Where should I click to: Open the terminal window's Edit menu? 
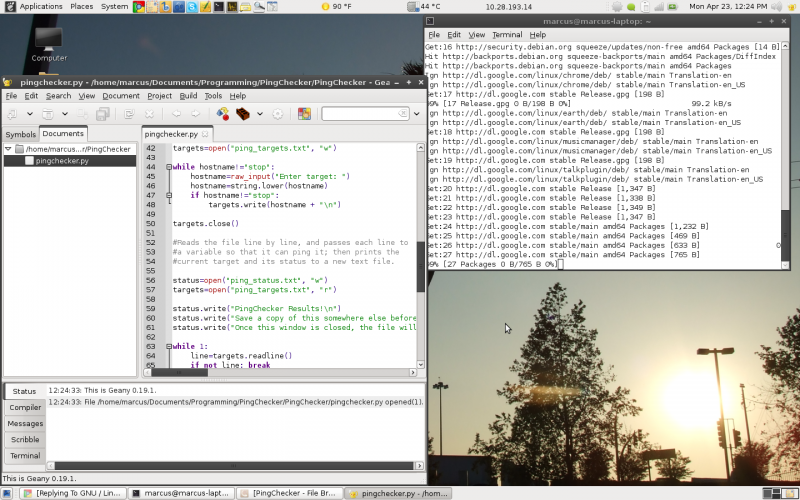[x=454, y=35]
